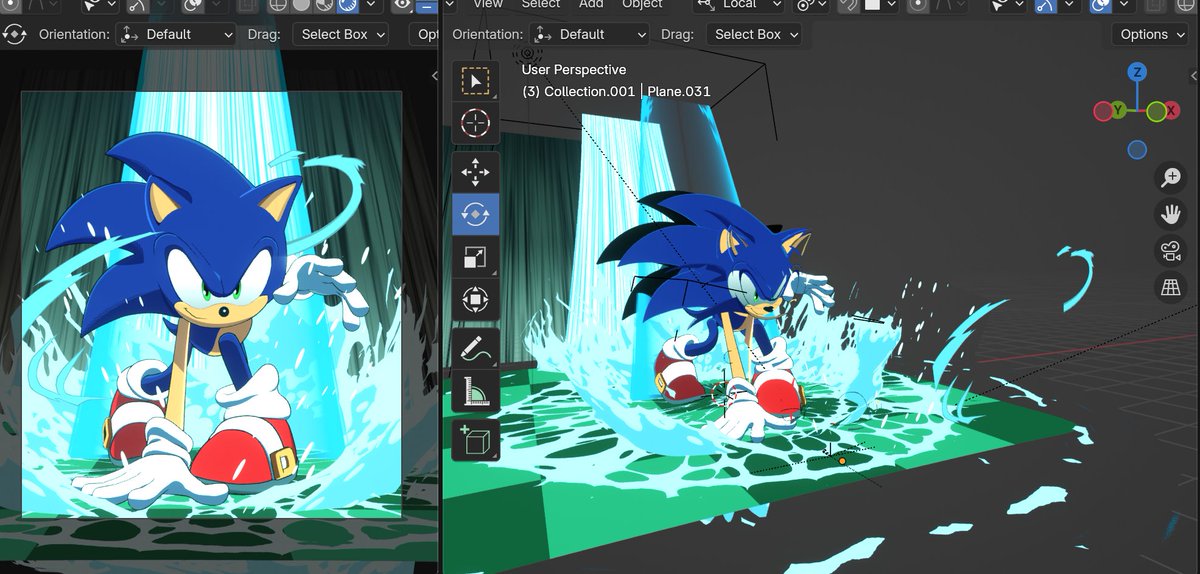Click rotate tool settings icon beside left Orientation
Screen dimensions: 1200x574
point(15,34)
